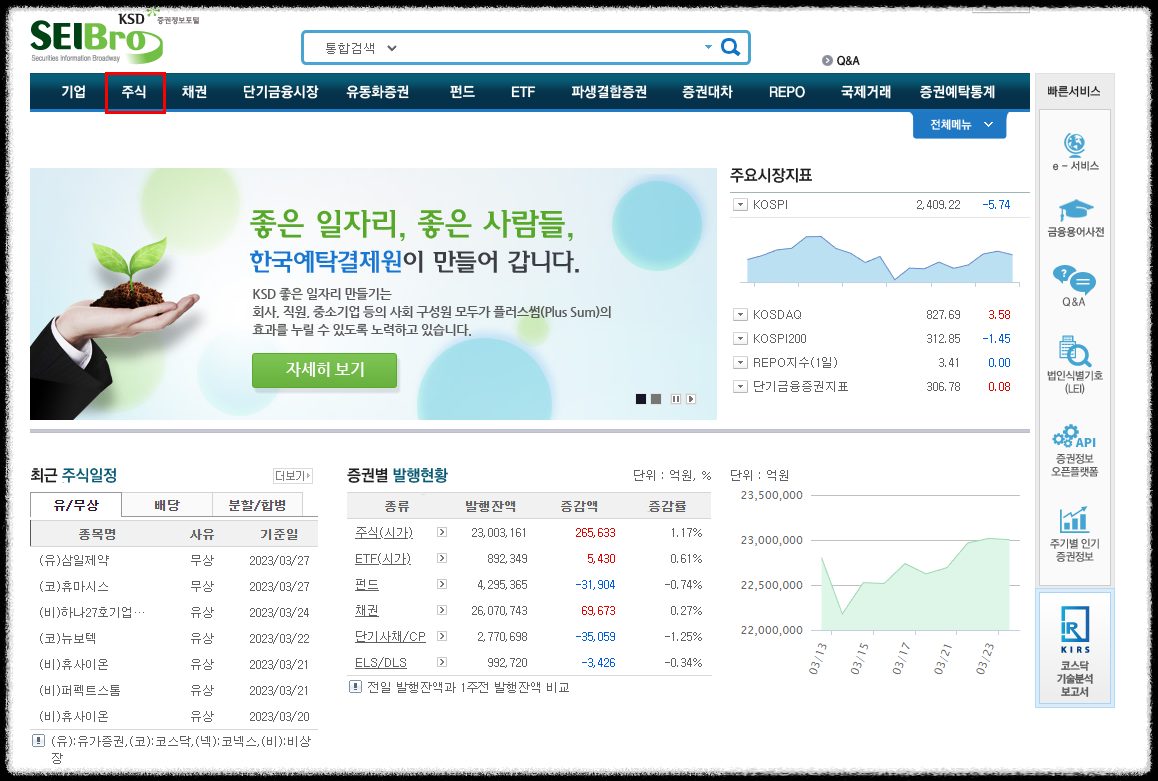Open the REPO menu
Image resolution: width=1158 pixels, height=781 pixels.
click(x=787, y=92)
